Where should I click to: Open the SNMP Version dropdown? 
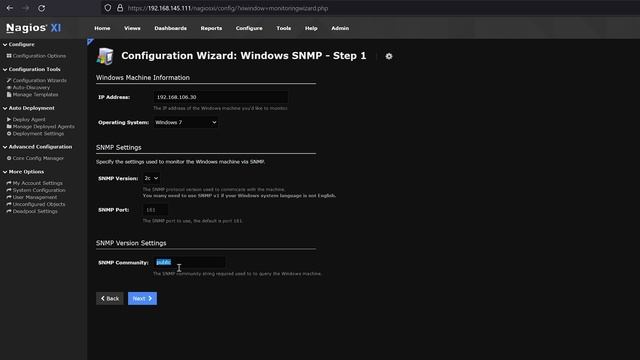pos(151,178)
